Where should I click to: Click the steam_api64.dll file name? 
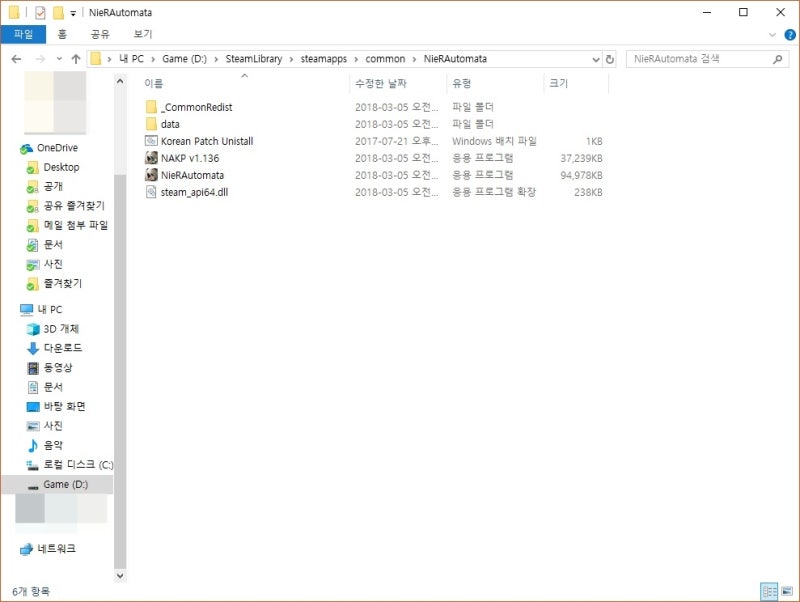(194, 192)
